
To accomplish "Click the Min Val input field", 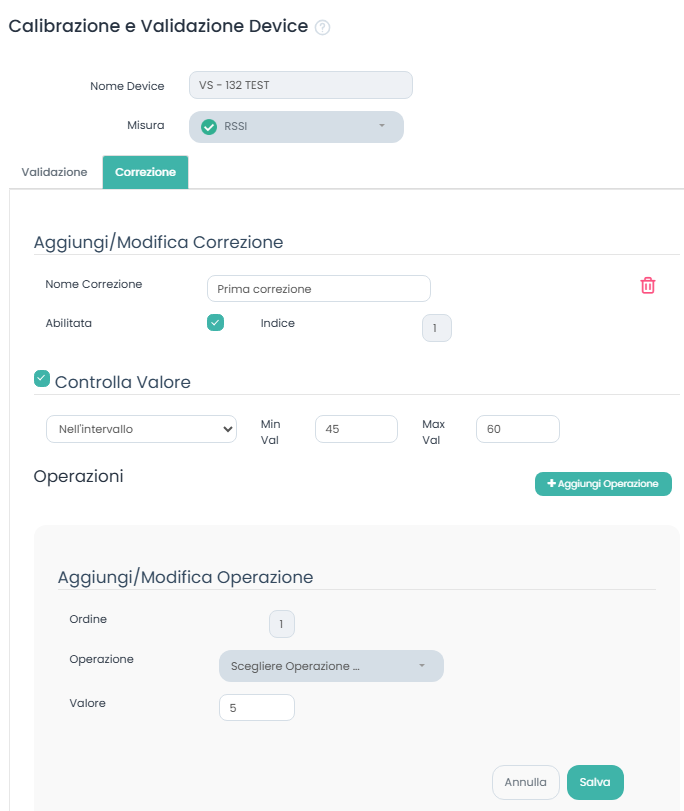I will (x=356, y=429).
